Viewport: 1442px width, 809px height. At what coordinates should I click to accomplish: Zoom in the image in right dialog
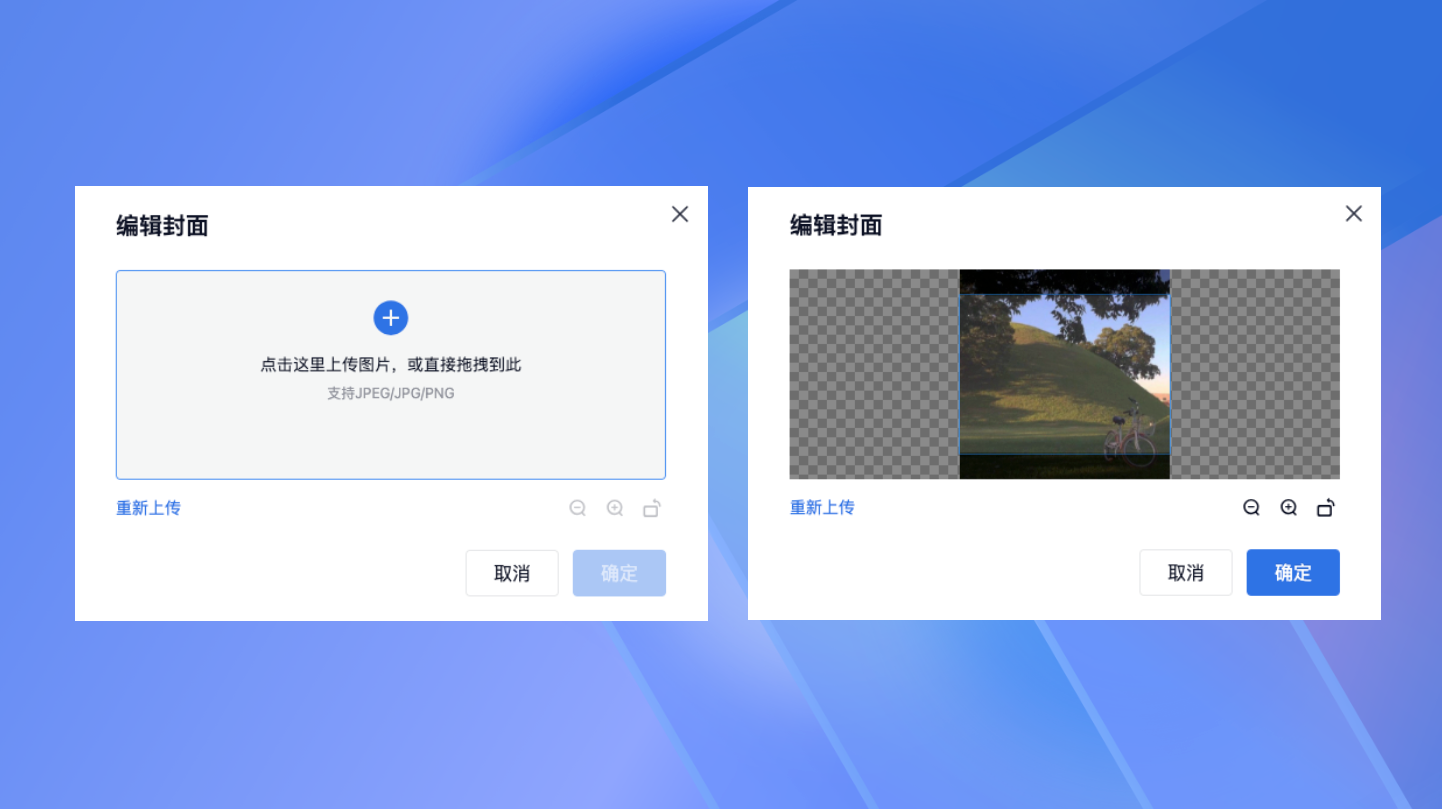pos(1289,508)
